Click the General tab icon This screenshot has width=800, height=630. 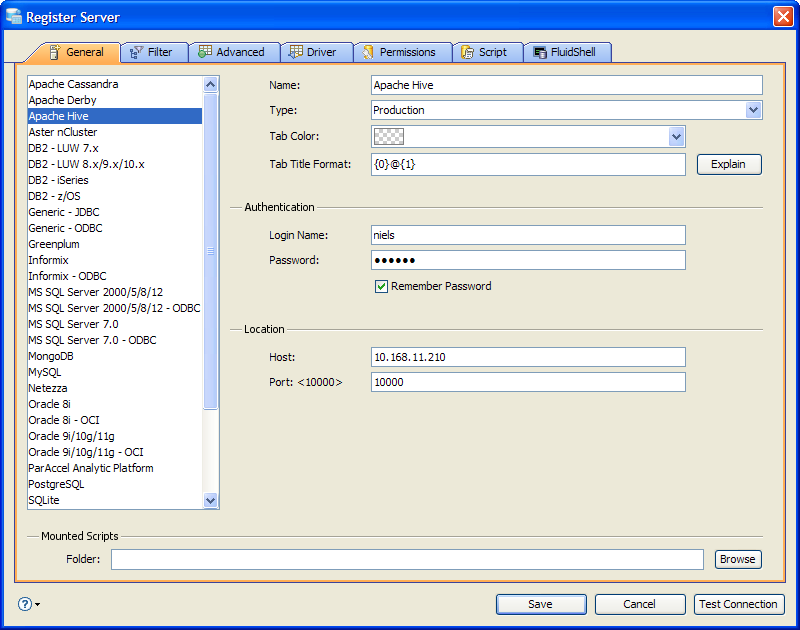coord(55,52)
